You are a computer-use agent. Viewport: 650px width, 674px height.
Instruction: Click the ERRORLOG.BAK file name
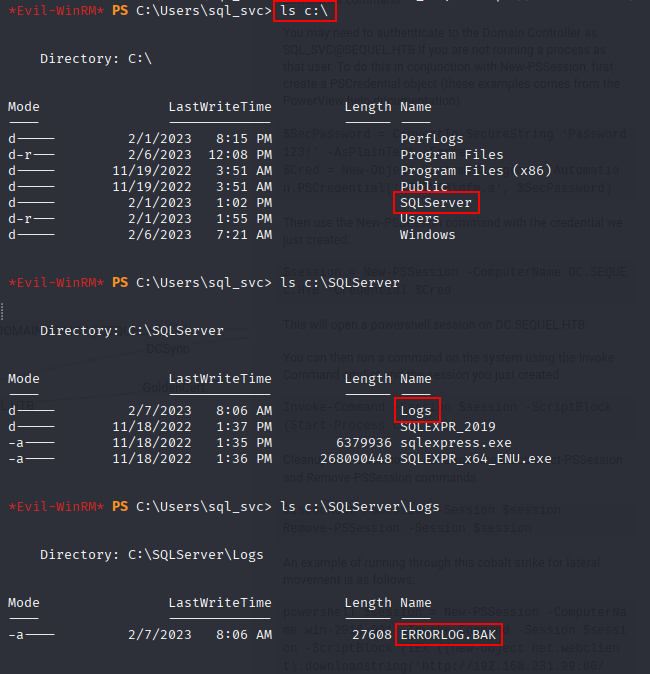pos(448,634)
